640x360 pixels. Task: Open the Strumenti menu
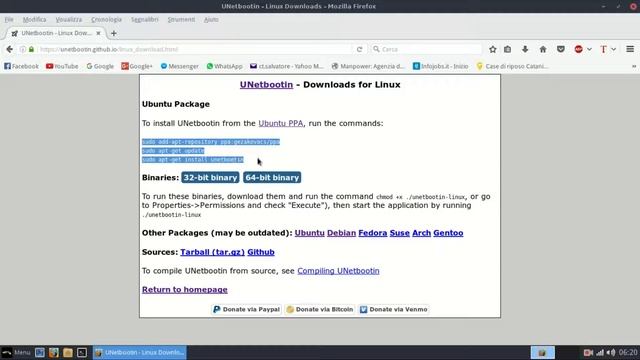[x=181, y=20]
